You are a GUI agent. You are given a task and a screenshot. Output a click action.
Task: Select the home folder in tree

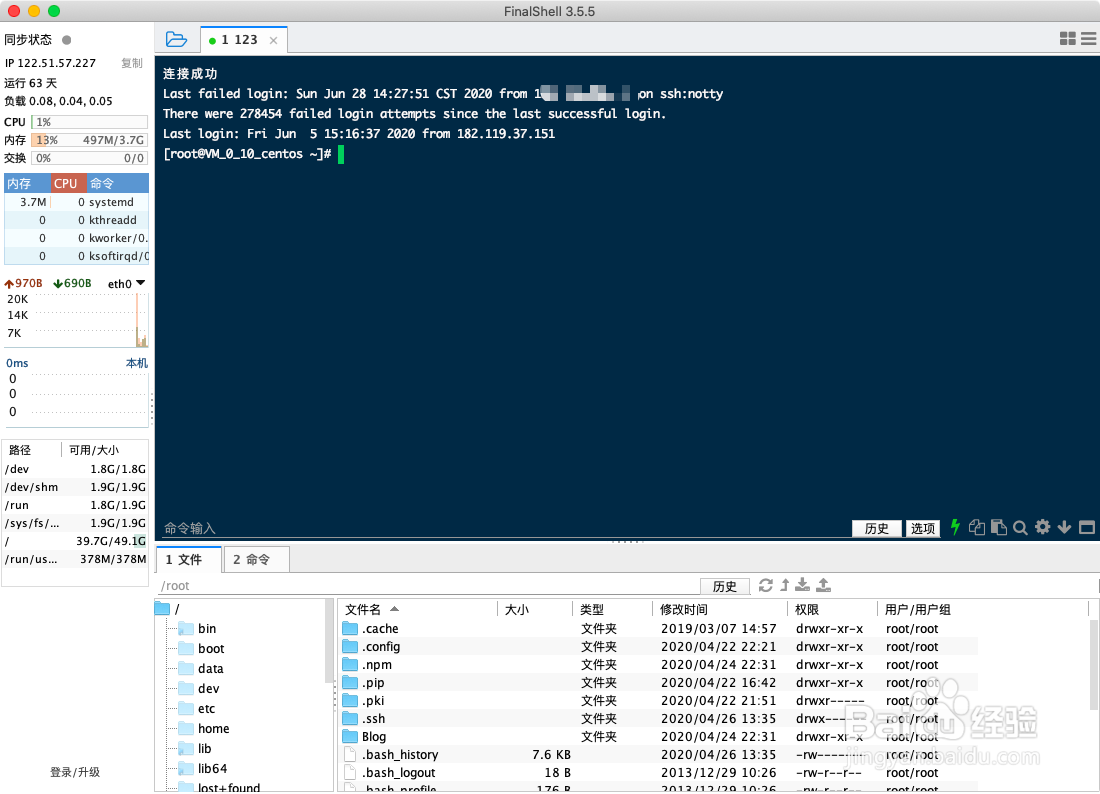click(203, 728)
